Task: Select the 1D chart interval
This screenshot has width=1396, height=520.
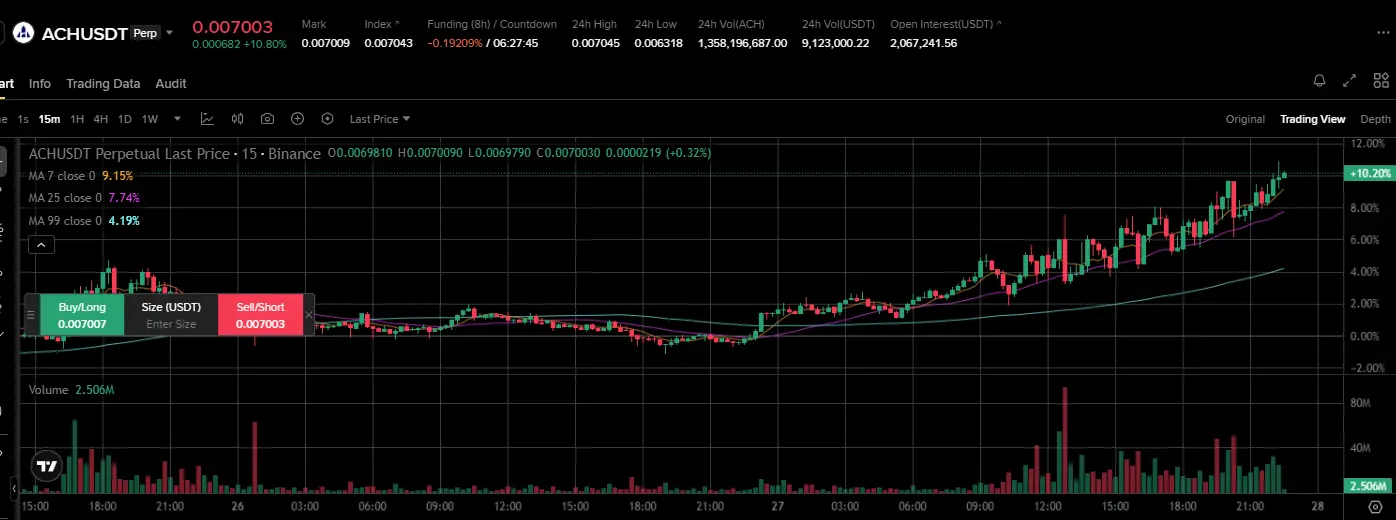Action: coord(125,119)
